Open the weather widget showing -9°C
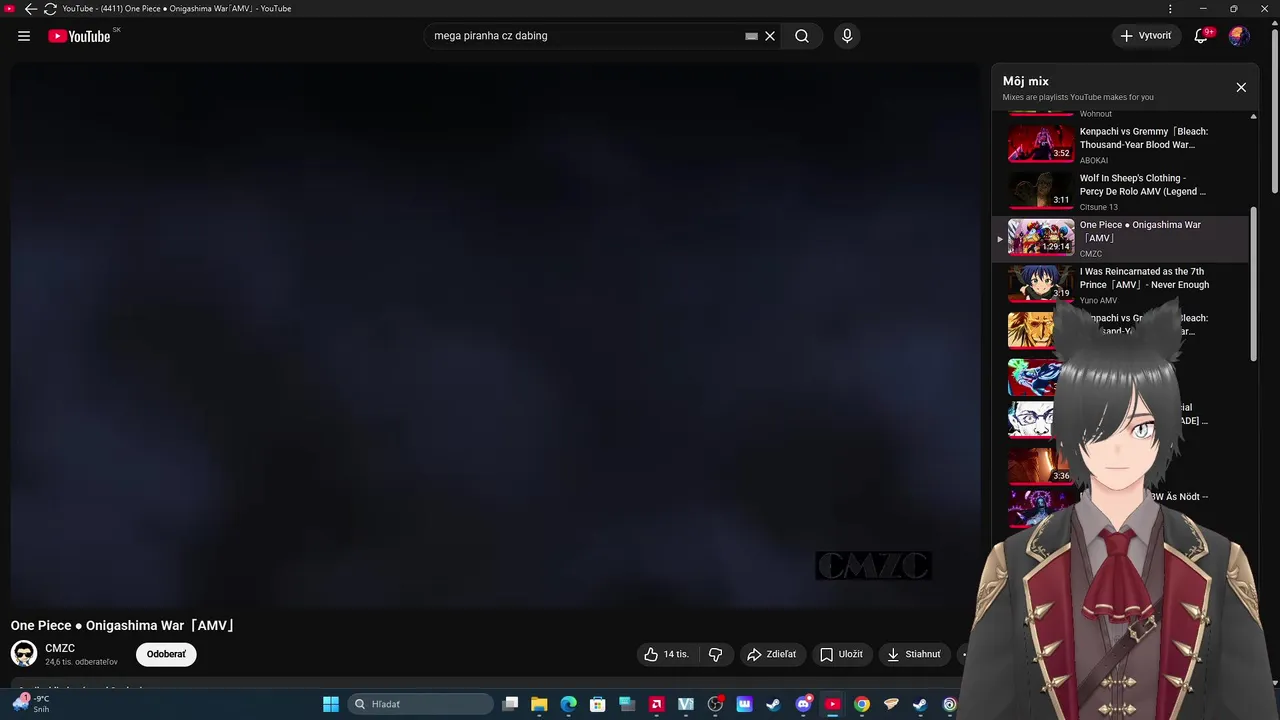1280x720 pixels. [x=30, y=704]
